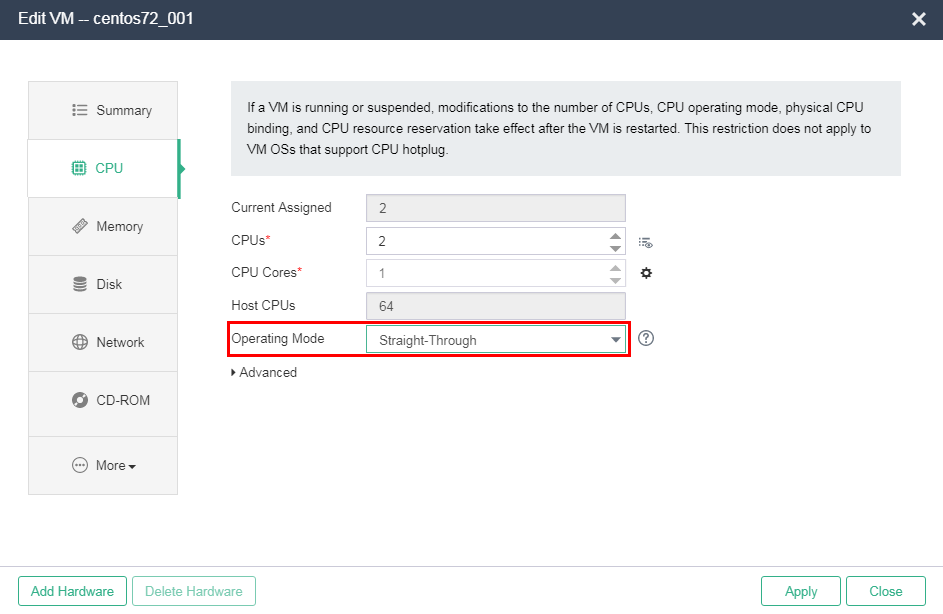Click the Disk stack icon in sidebar
The width and height of the screenshot is (943, 614).
[x=80, y=284]
